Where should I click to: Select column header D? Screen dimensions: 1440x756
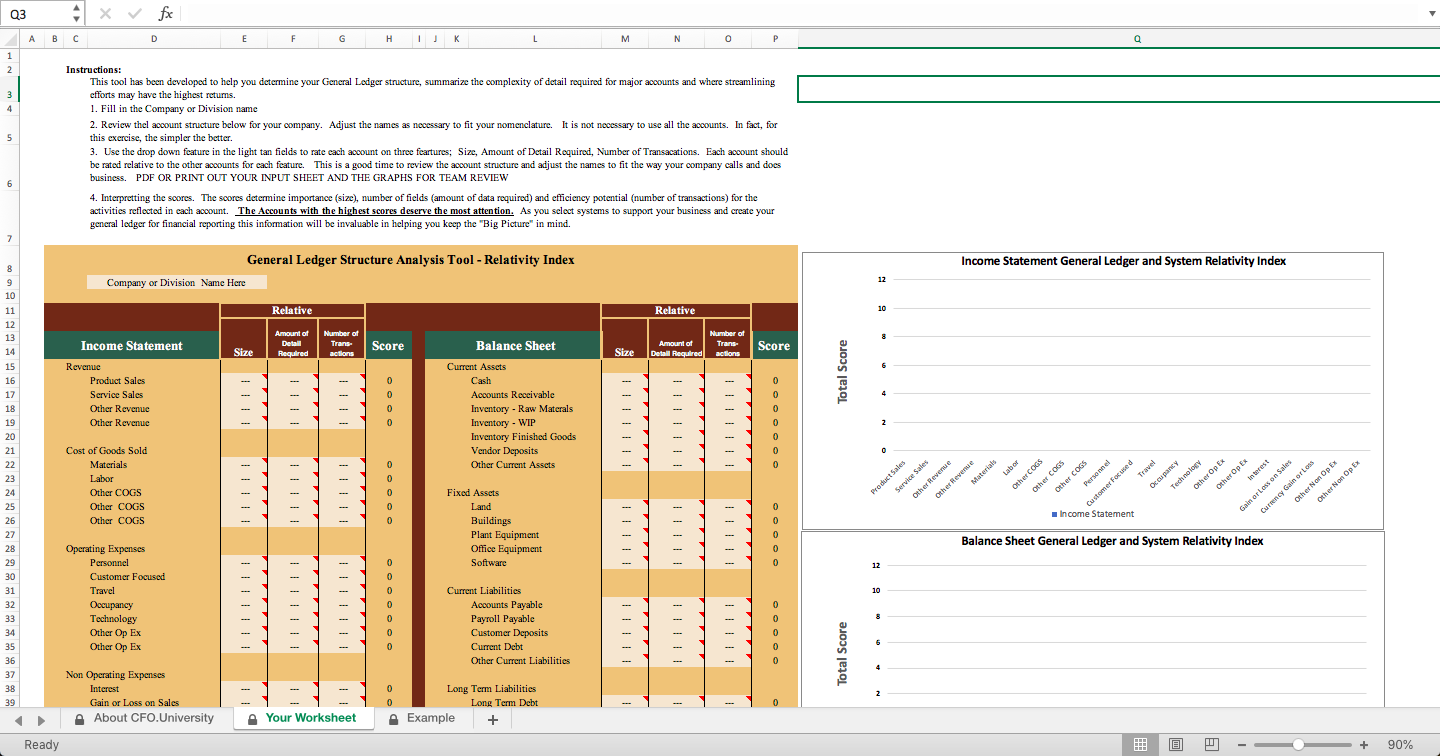(154, 39)
